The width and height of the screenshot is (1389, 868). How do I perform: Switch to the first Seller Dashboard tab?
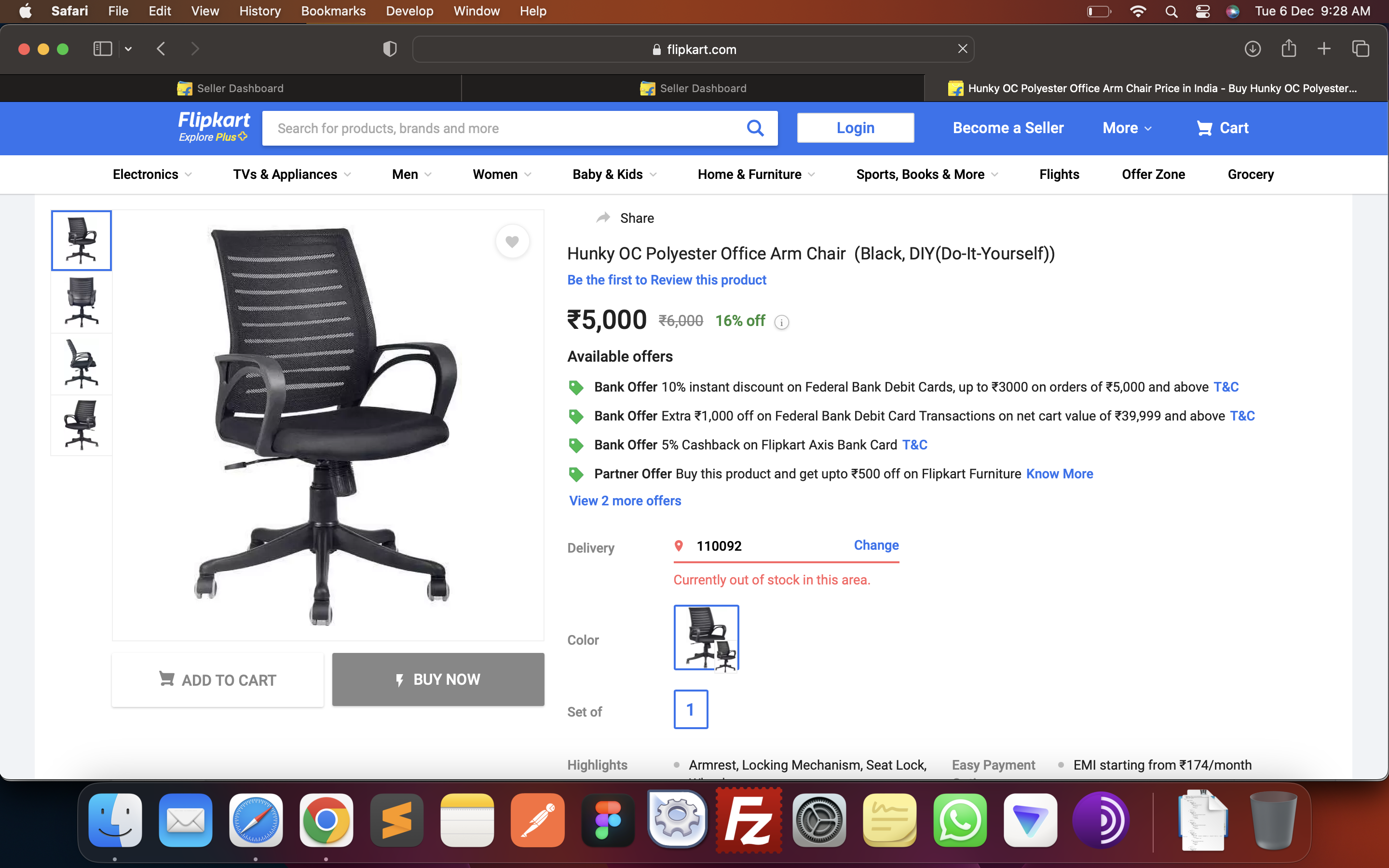click(230, 88)
